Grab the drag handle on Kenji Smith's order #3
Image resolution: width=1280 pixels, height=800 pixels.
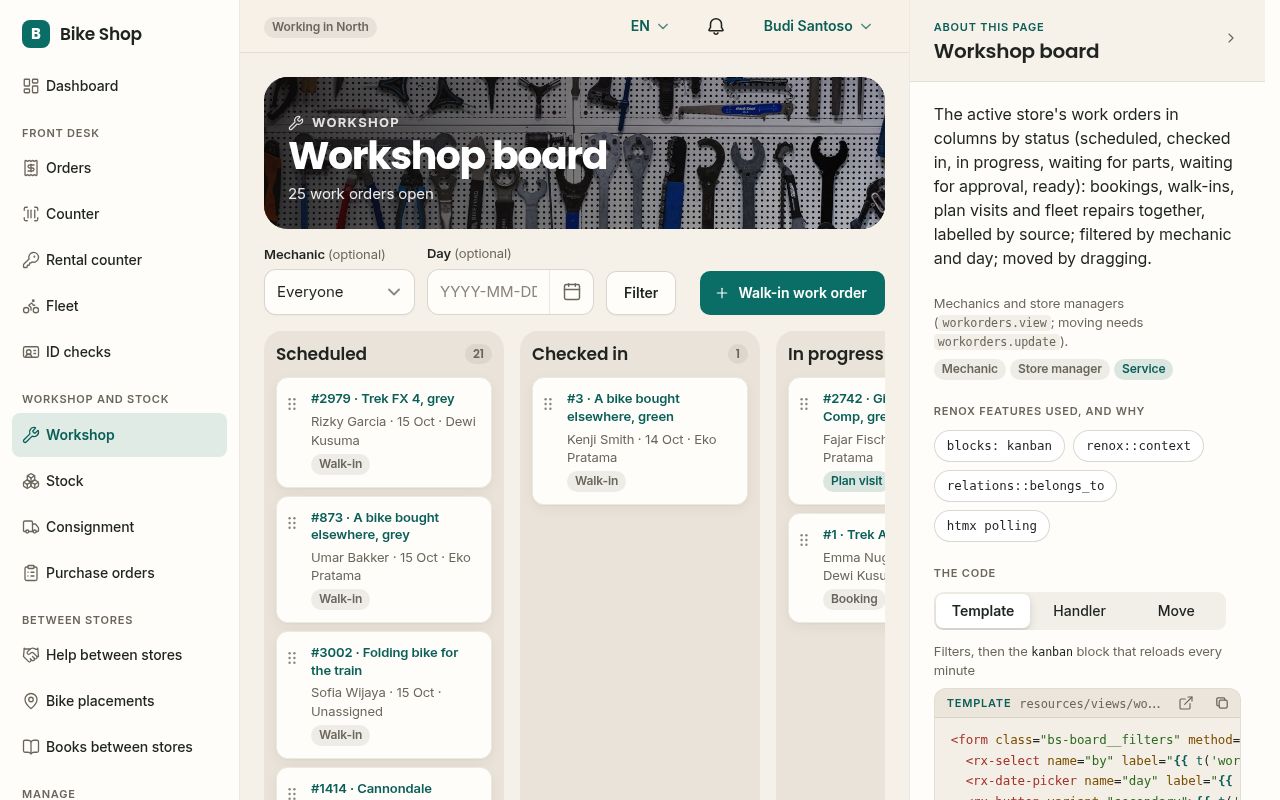[x=548, y=404]
